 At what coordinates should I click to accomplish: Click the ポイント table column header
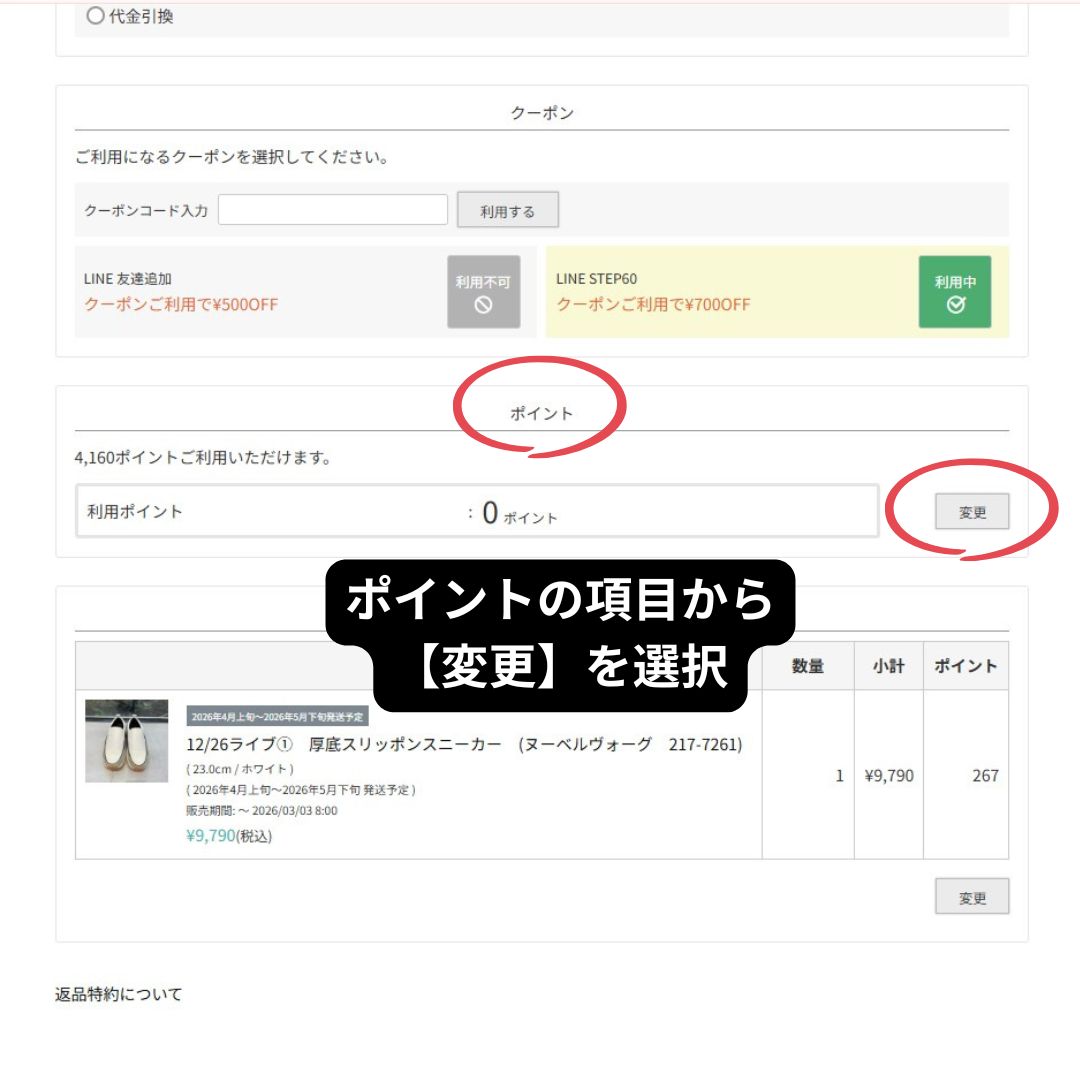(x=965, y=666)
